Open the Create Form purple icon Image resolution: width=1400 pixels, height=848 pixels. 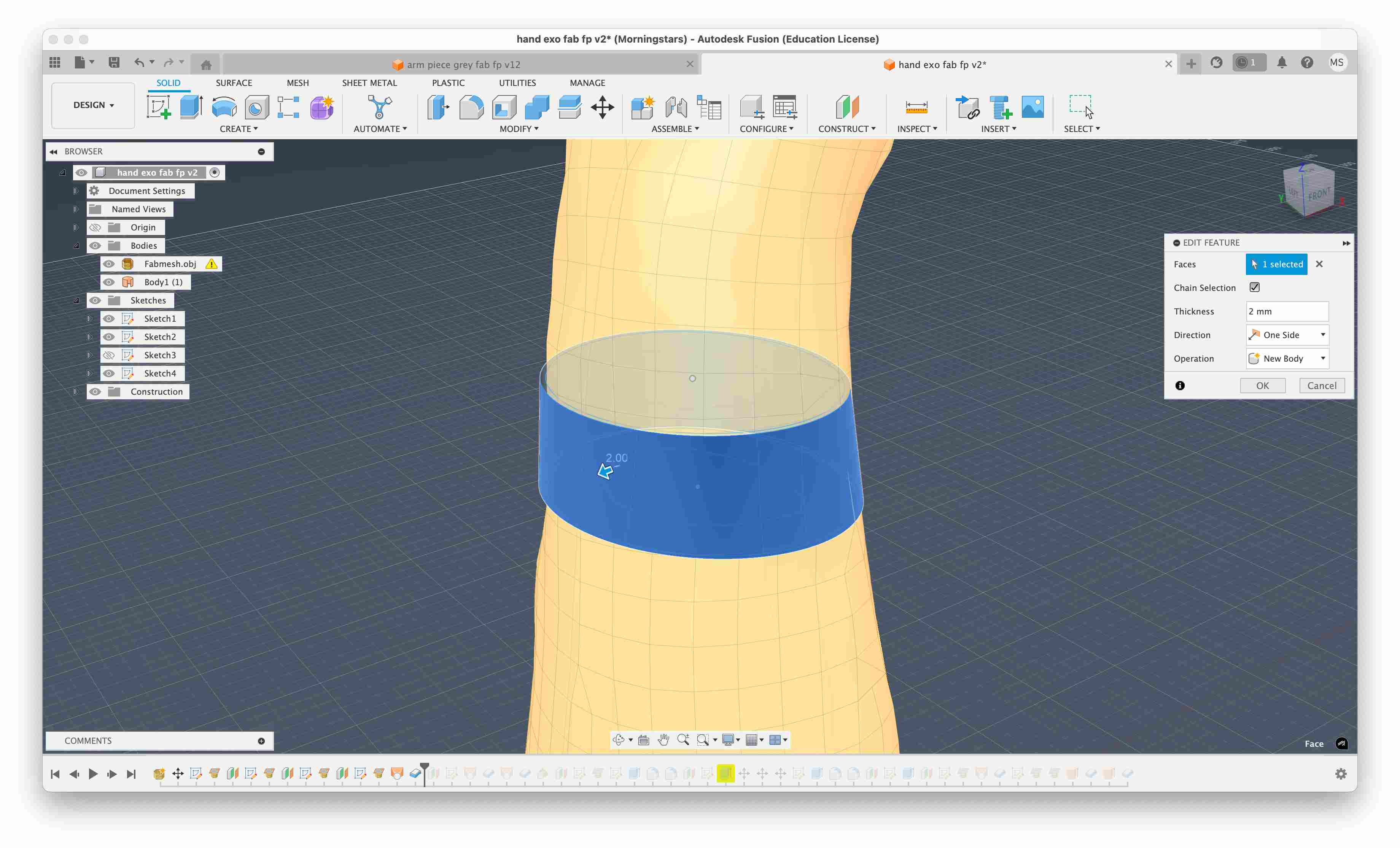click(321, 107)
